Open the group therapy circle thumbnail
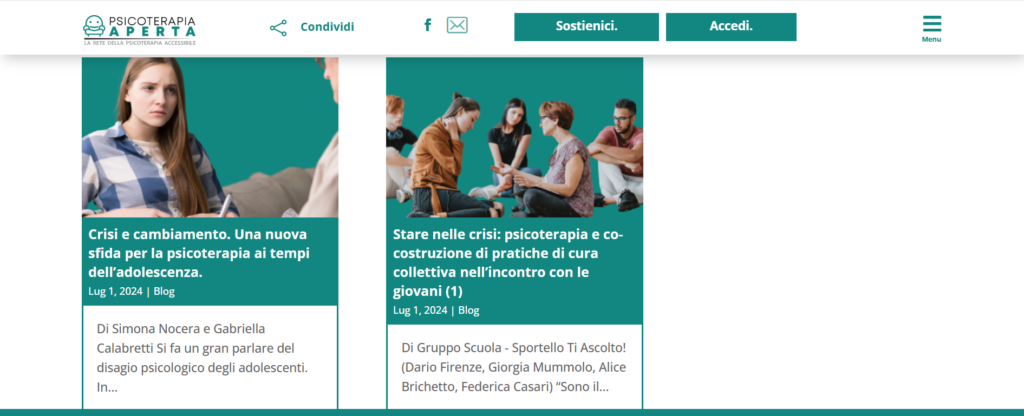This screenshot has height=416, width=1024. tap(515, 137)
